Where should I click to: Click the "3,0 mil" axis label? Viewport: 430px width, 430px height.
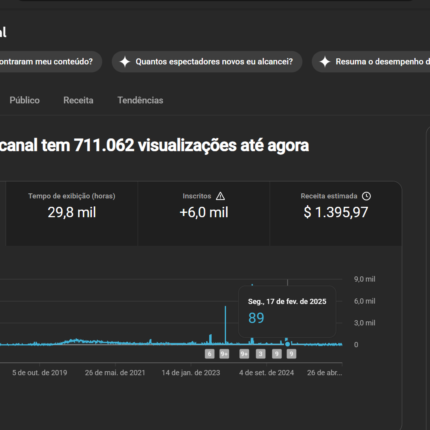(365, 323)
